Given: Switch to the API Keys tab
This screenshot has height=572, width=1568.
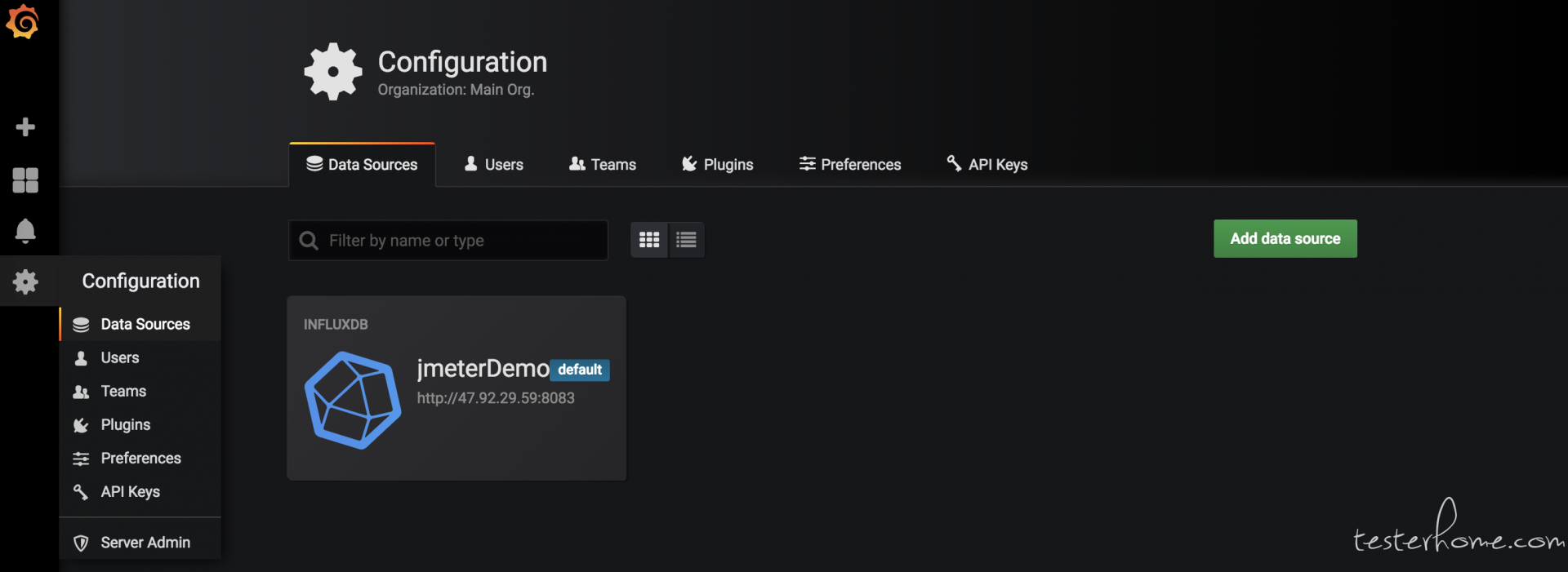Looking at the screenshot, I should tap(987, 165).
